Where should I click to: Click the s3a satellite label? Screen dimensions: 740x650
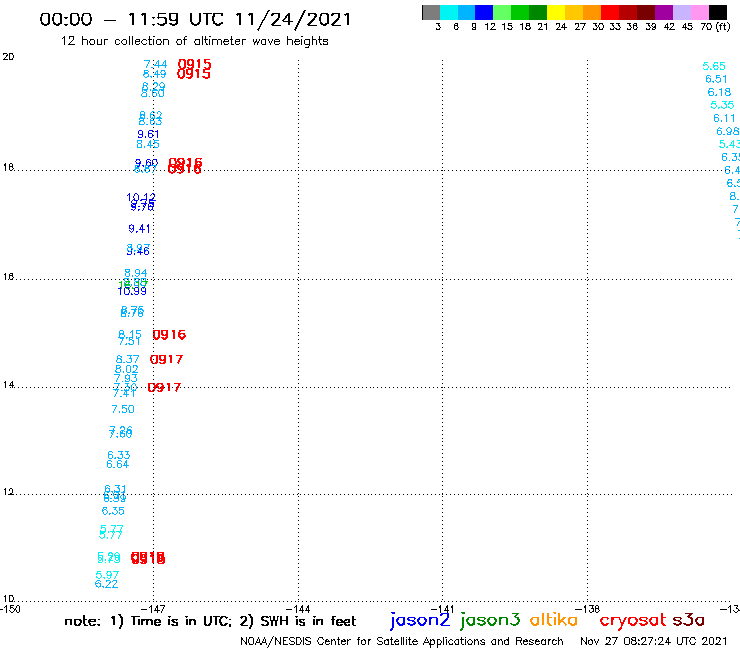688,620
